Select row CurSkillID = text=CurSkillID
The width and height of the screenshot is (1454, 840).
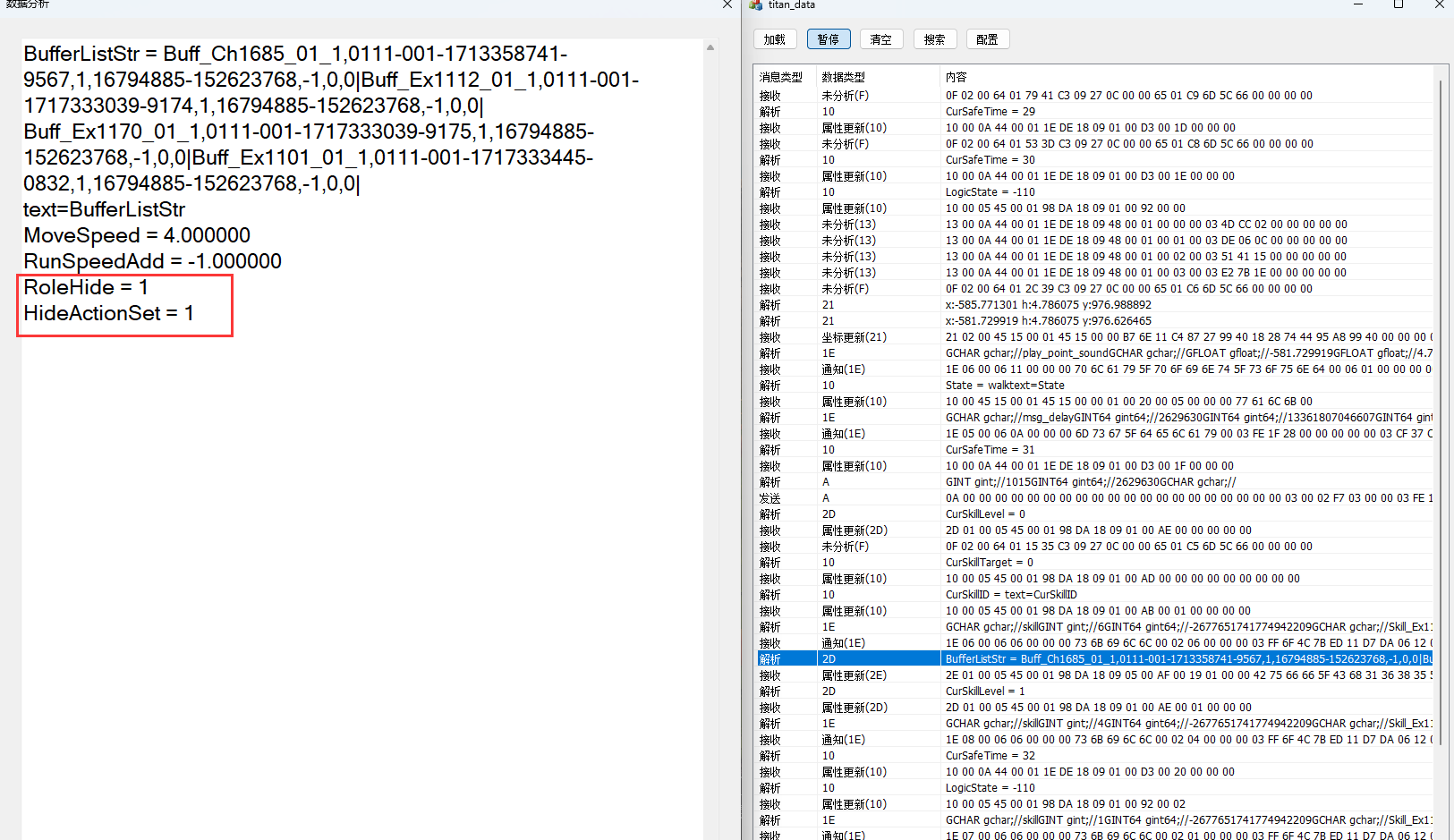[1095, 595]
